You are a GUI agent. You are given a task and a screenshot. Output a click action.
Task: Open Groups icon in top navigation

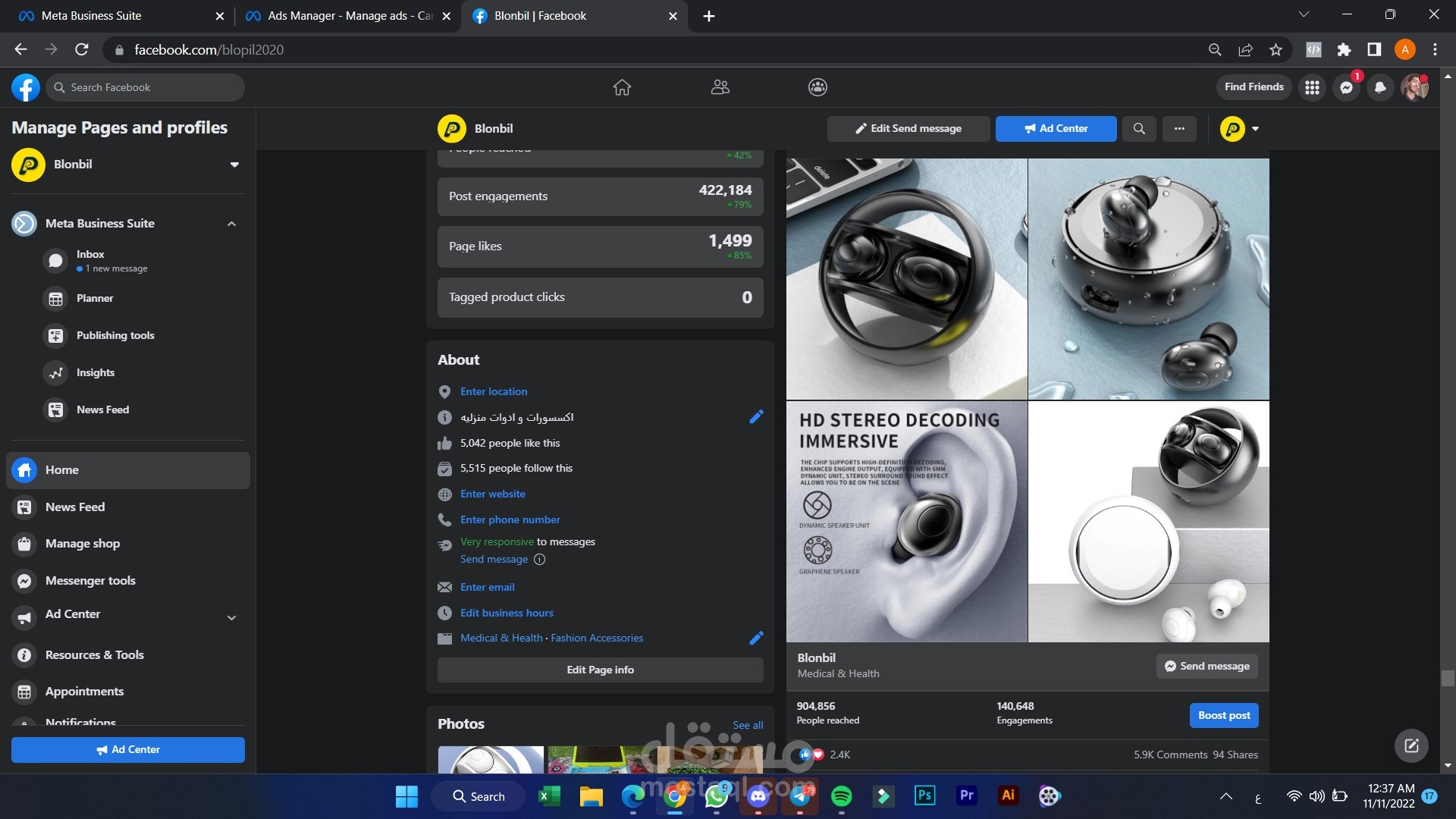817,87
